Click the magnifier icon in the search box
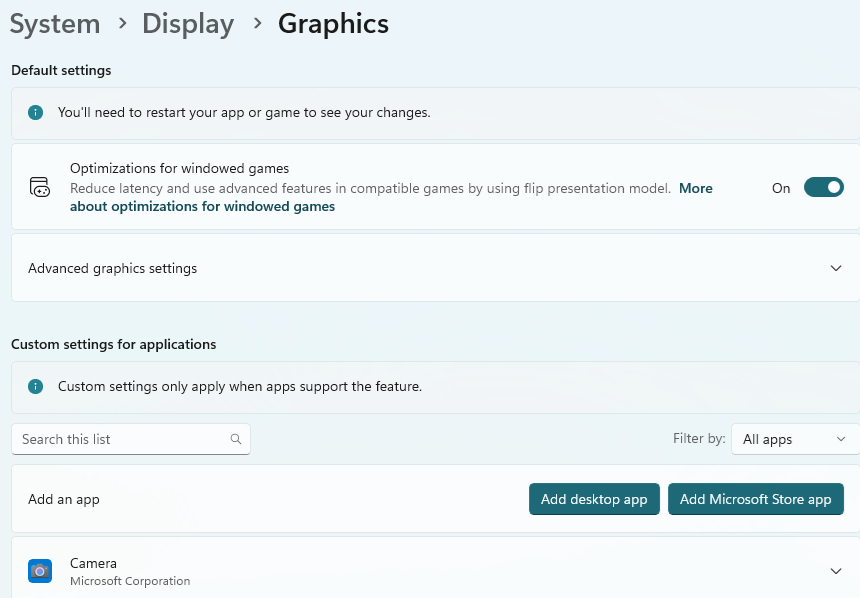 click(235, 439)
